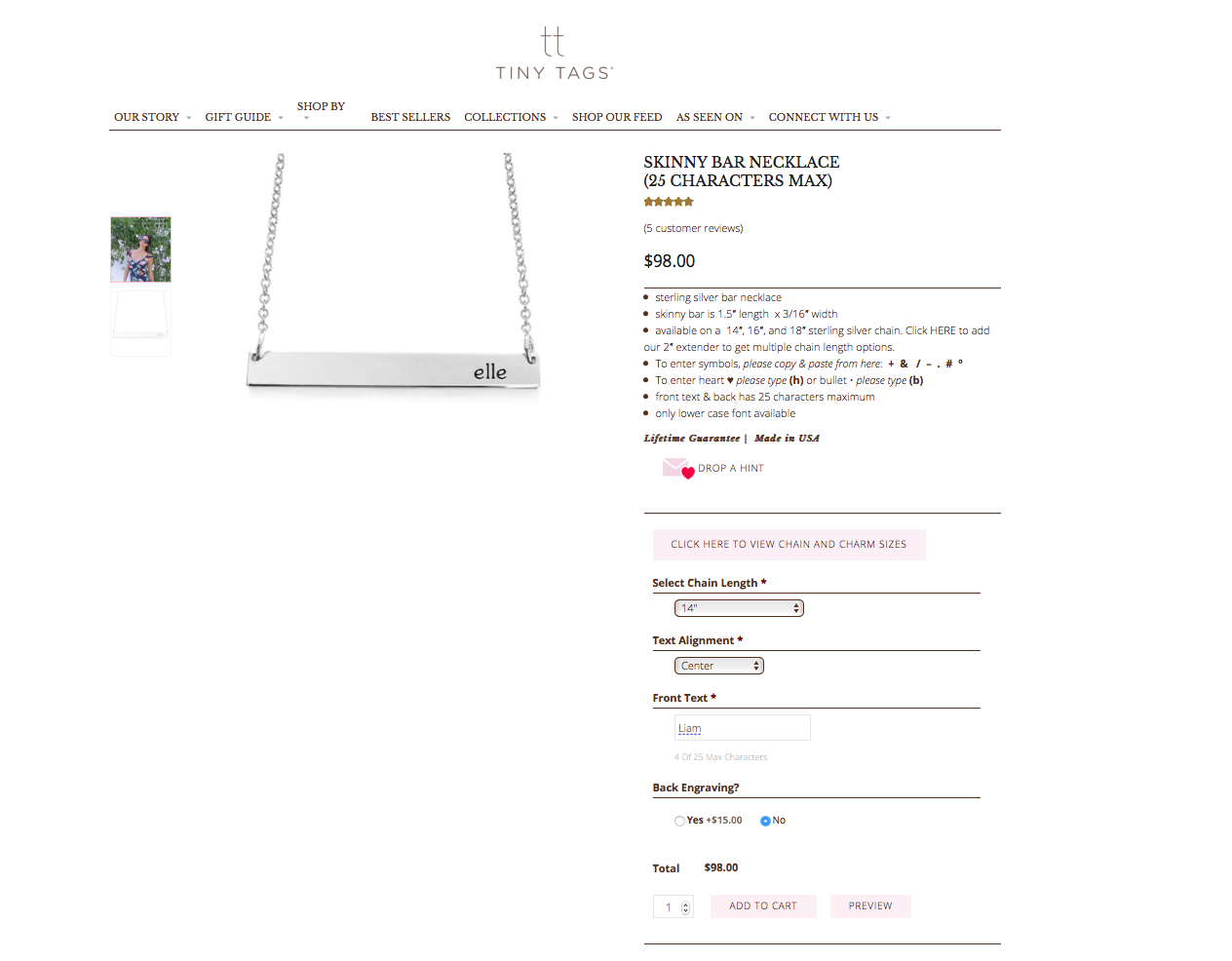Open the Select Chain Length dropdown
This screenshot has width=1232, height=961.
point(739,608)
